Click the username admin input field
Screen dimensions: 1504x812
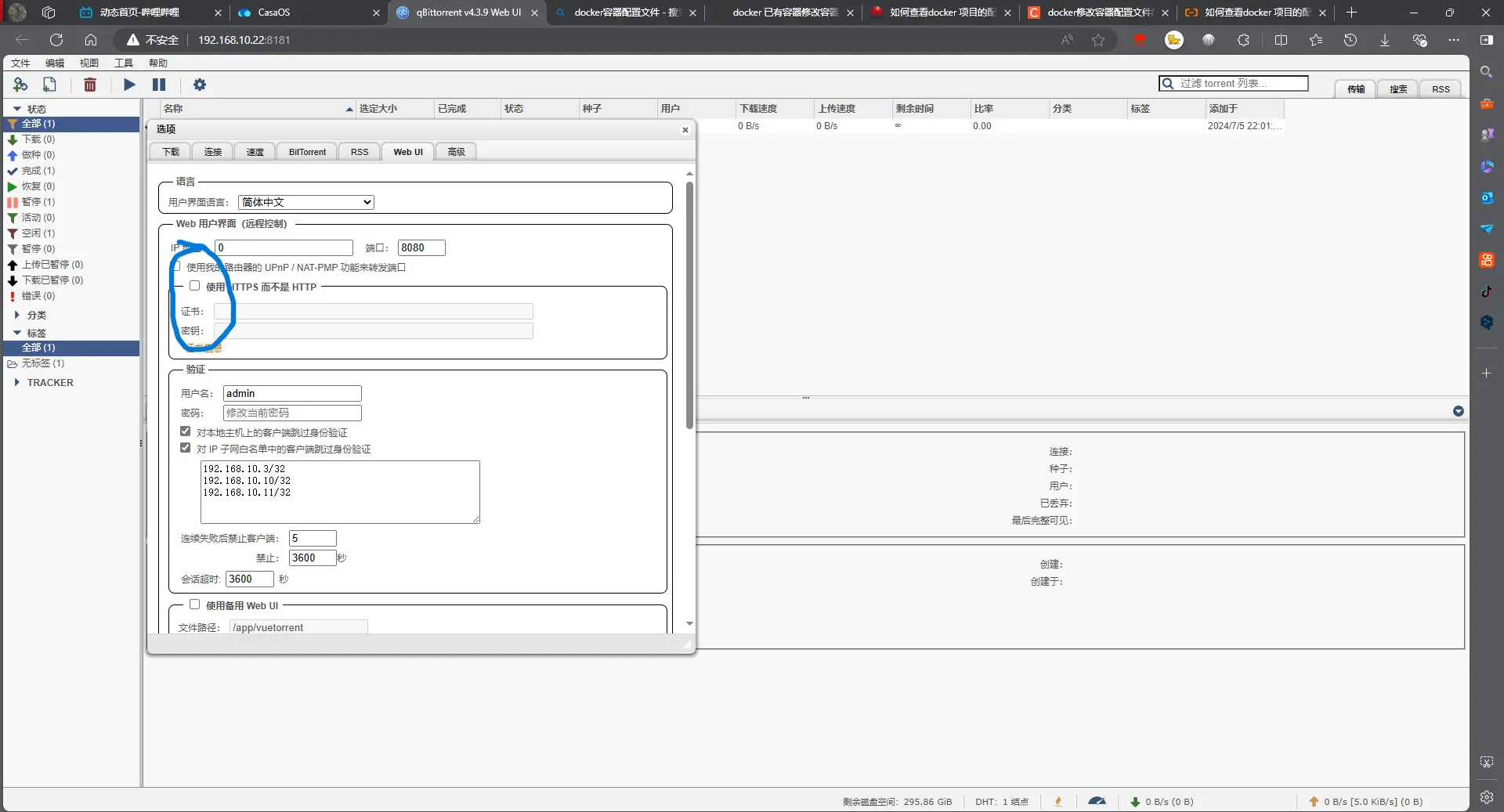click(x=292, y=393)
